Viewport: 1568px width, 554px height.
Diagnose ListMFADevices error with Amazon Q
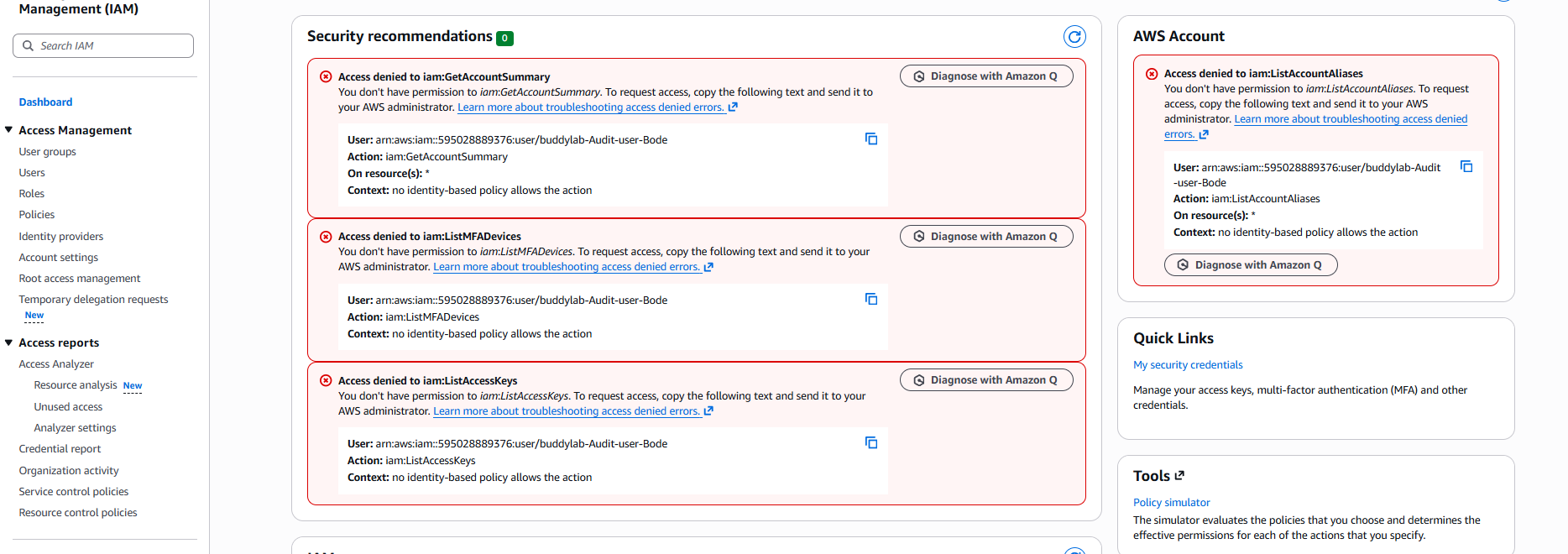click(x=986, y=237)
